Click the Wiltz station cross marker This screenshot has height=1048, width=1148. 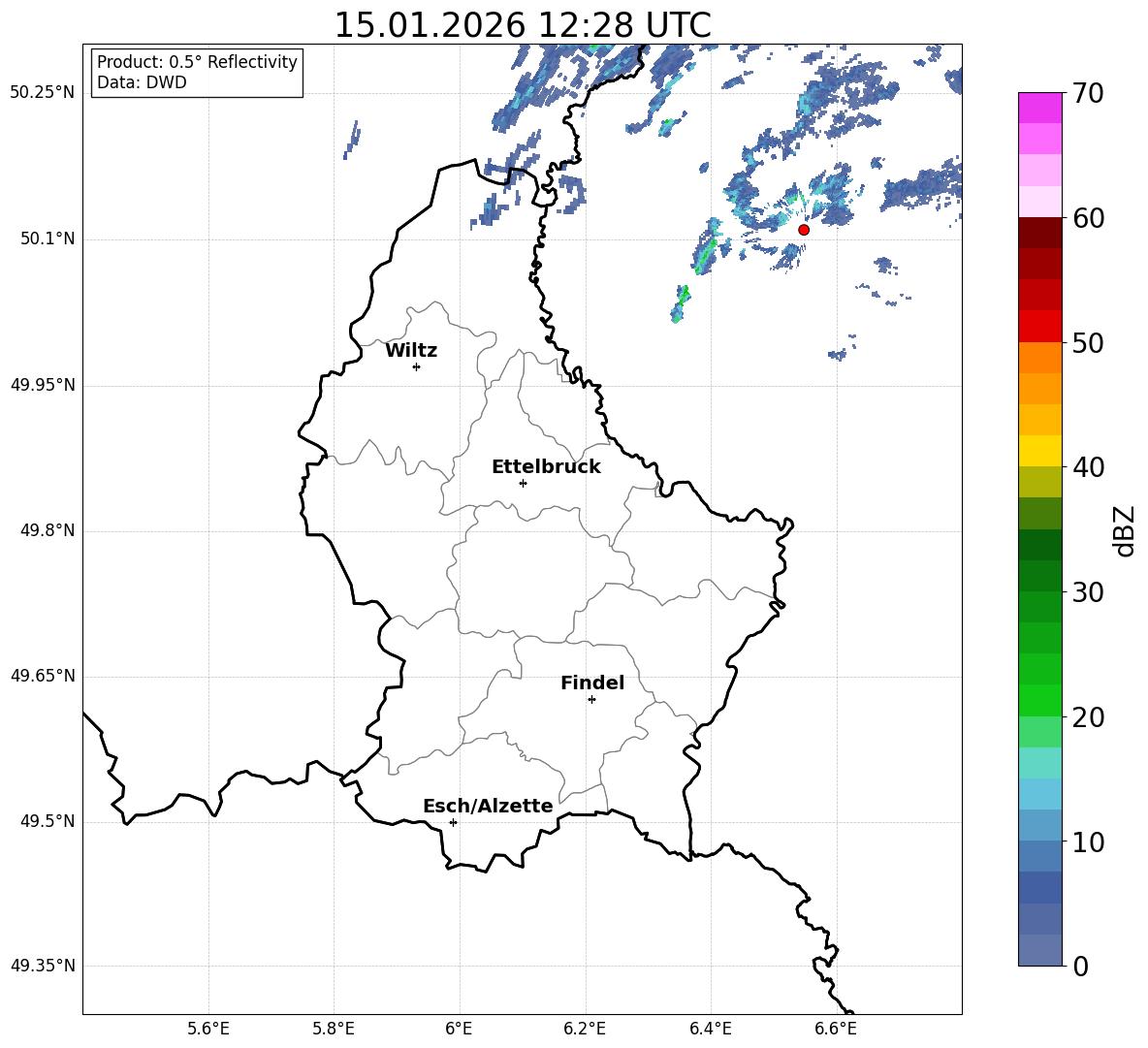pyautogui.click(x=417, y=366)
